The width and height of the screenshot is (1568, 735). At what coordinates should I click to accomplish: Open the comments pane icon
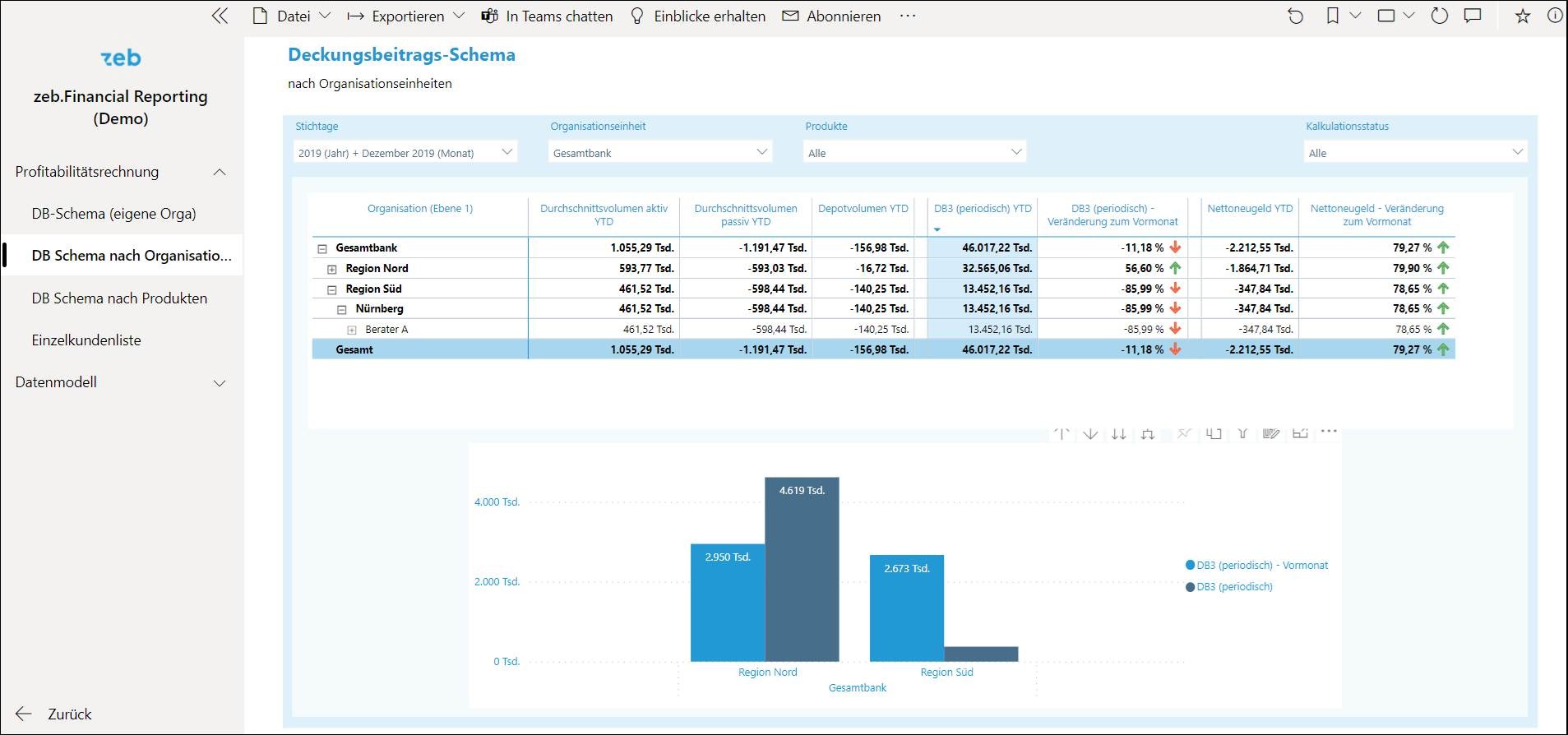coord(1473,16)
